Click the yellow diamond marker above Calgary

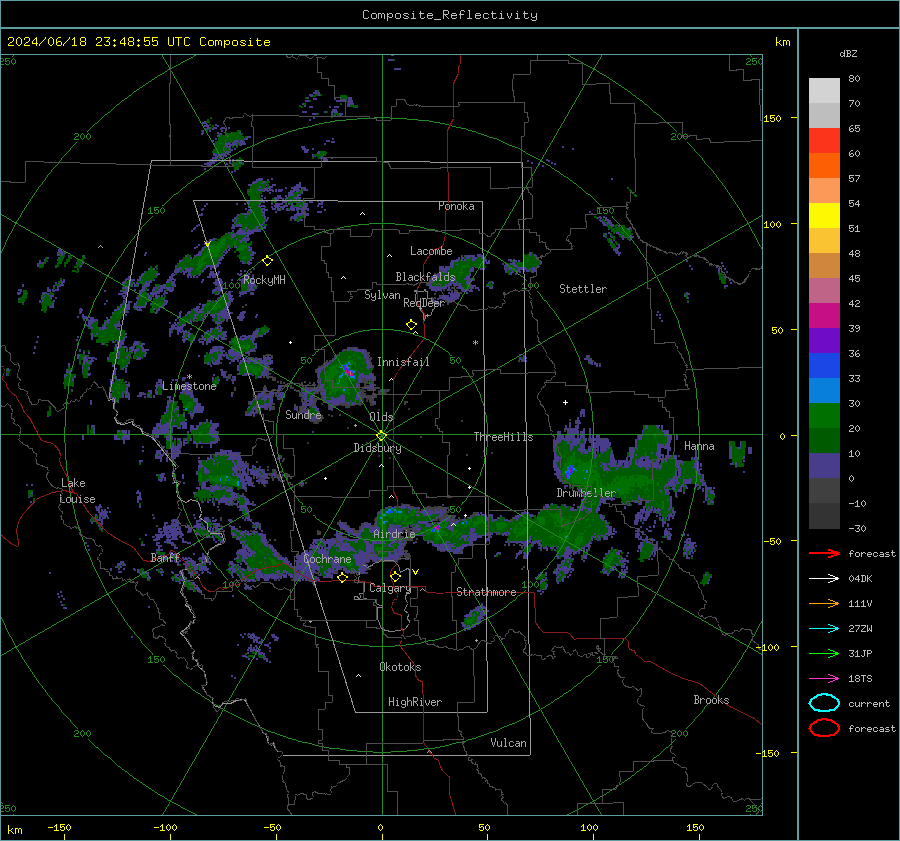coord(395,576)
